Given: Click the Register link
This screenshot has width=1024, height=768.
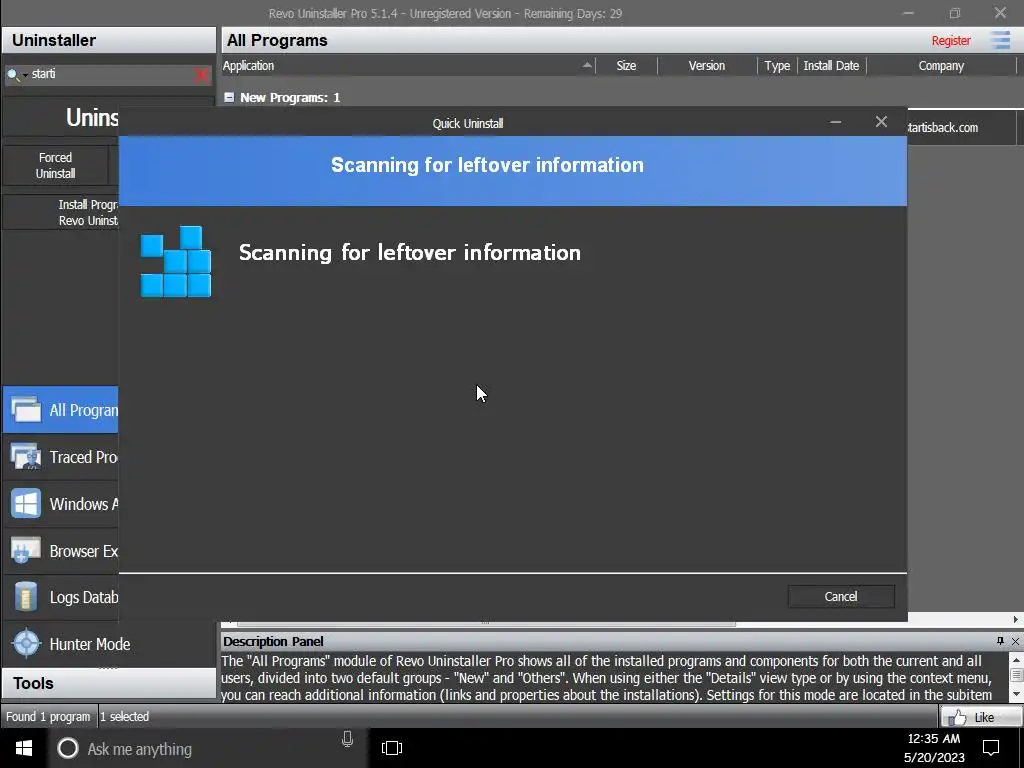Looking at the screenshot, I should [950, 40].
